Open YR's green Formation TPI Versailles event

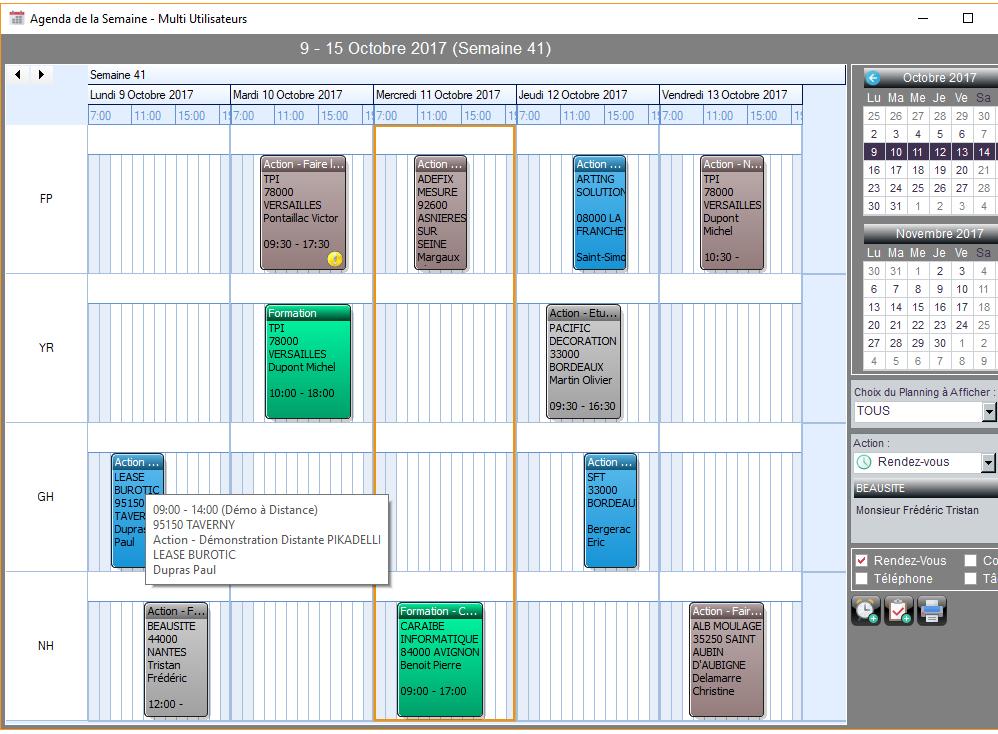point(308,362)
